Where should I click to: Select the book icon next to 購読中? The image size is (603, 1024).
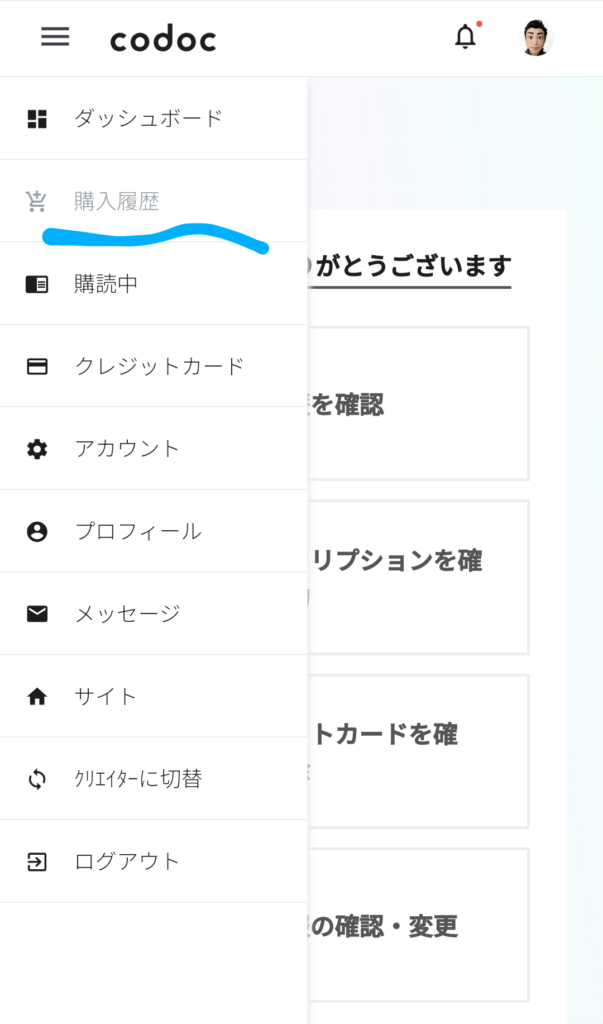tap(37, 283)
